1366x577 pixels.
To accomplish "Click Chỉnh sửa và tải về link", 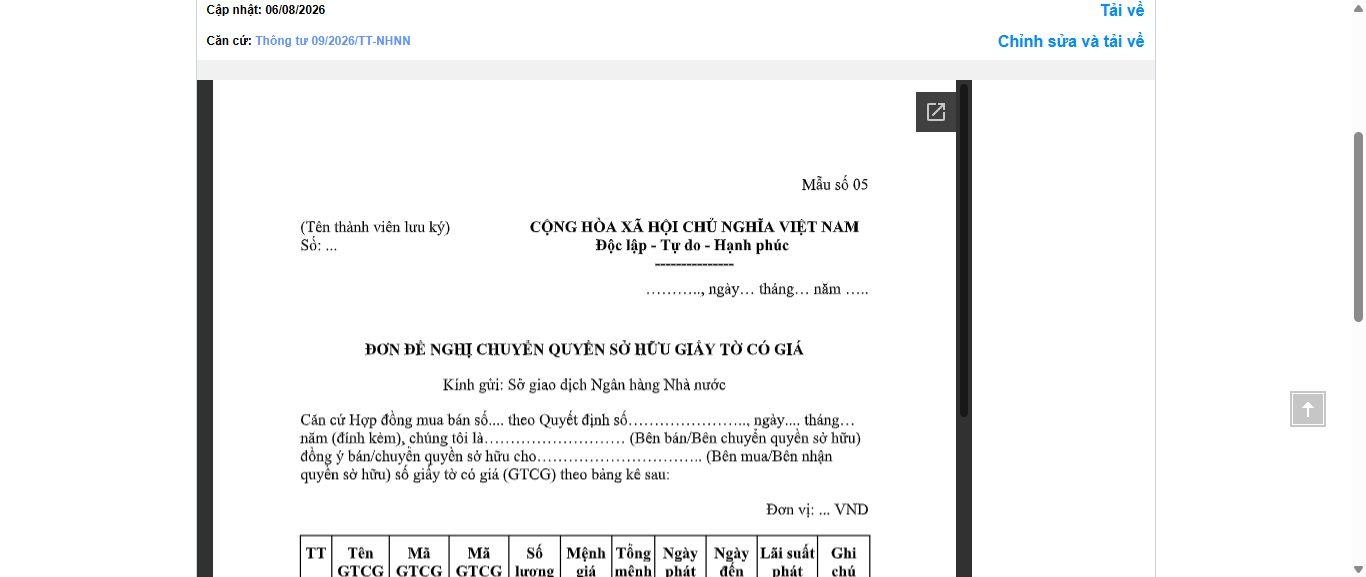I will tap(1071, 41).
